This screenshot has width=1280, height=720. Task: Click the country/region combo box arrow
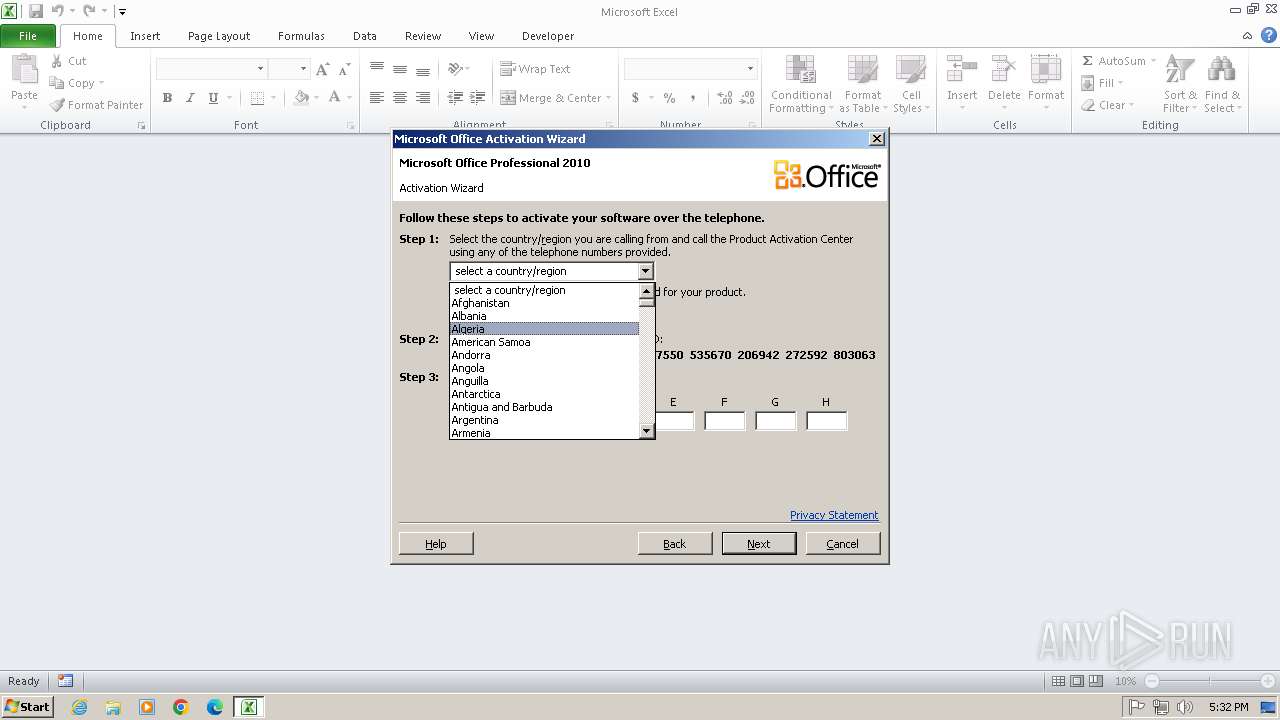645,271
